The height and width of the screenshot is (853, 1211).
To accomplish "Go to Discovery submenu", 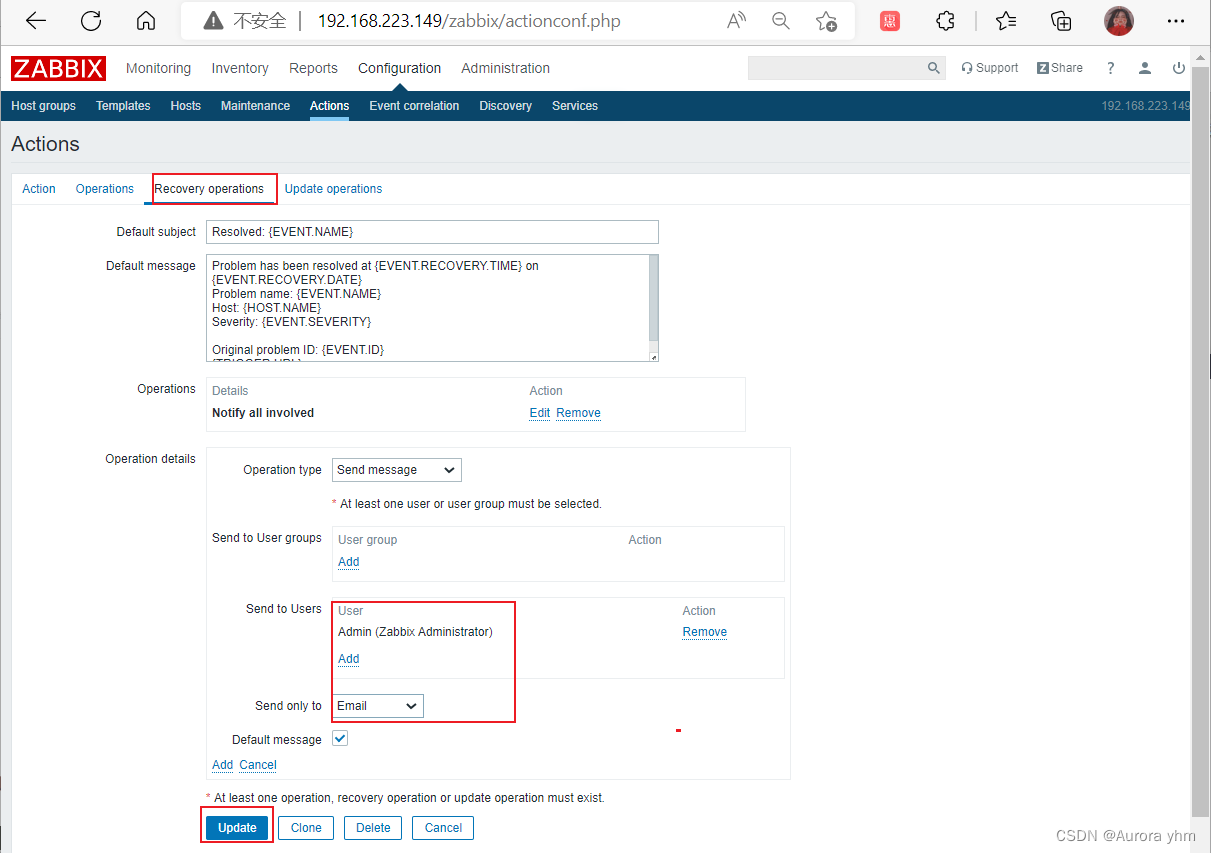I will (505, 106).
